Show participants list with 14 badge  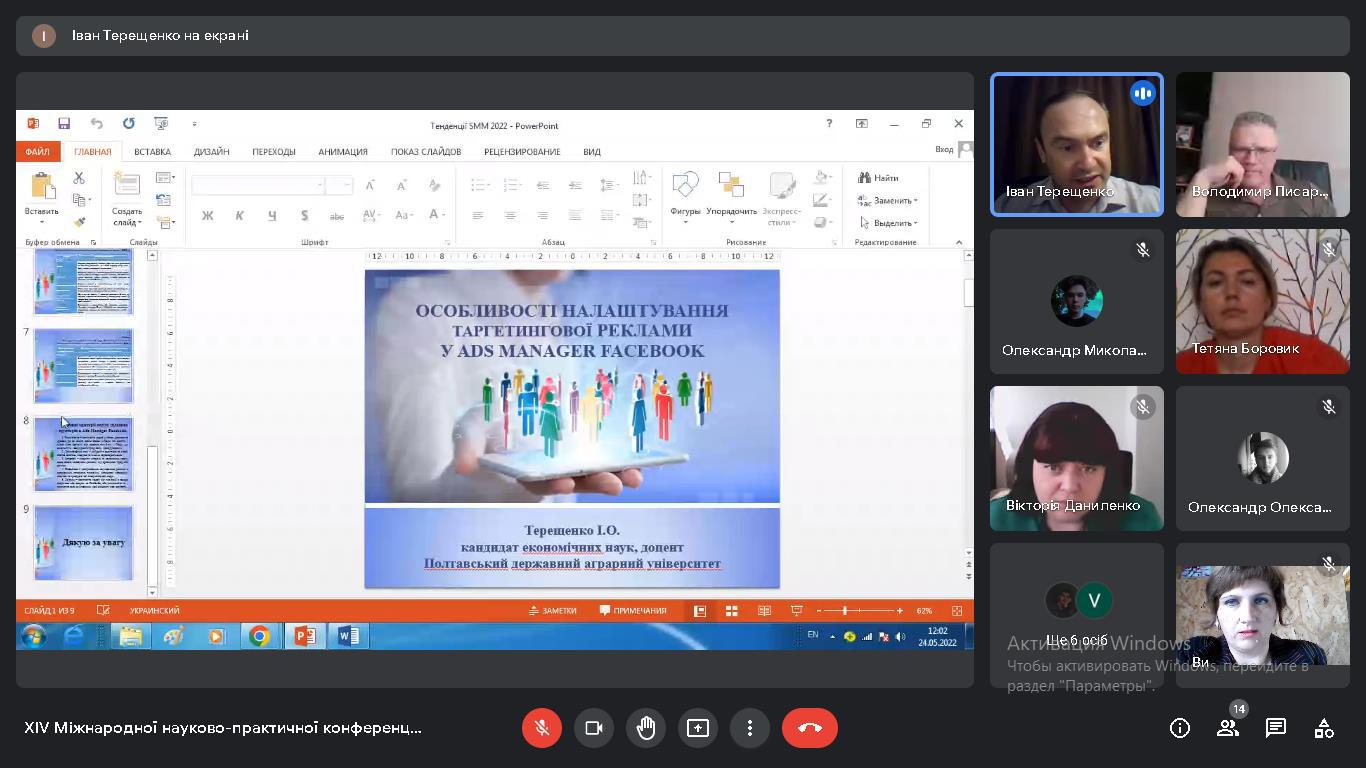coord(1228,728)
